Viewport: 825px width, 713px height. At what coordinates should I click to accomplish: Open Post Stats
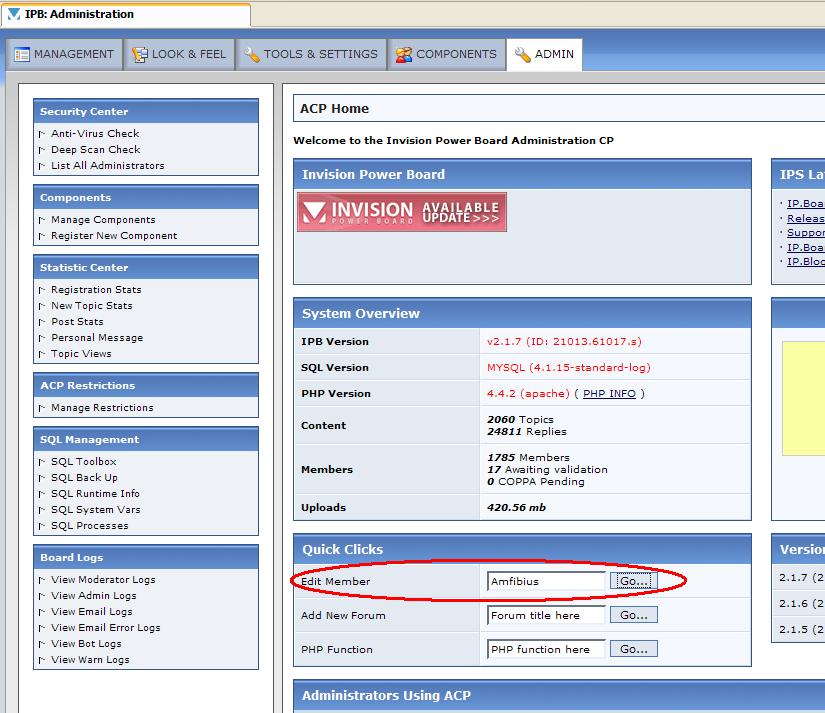point(77,322)
